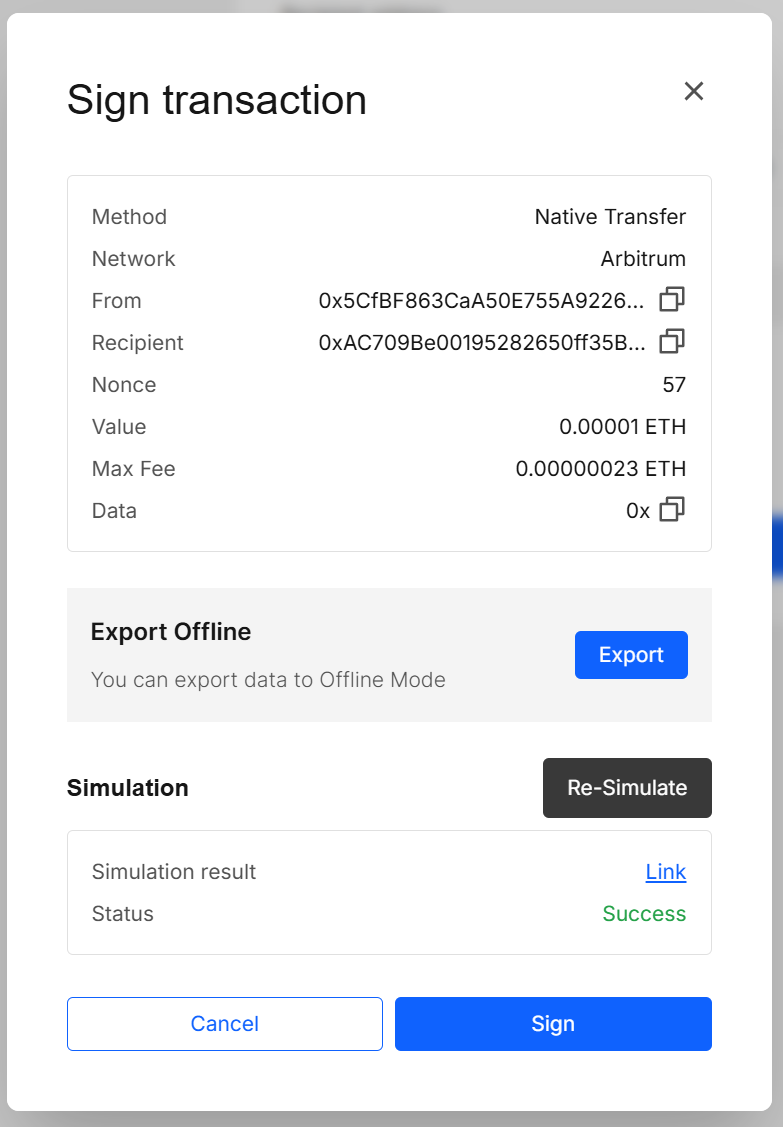Click the Export Offline heading
Image resolution: width=783 pixels, height=1127 pixels.
171,632
